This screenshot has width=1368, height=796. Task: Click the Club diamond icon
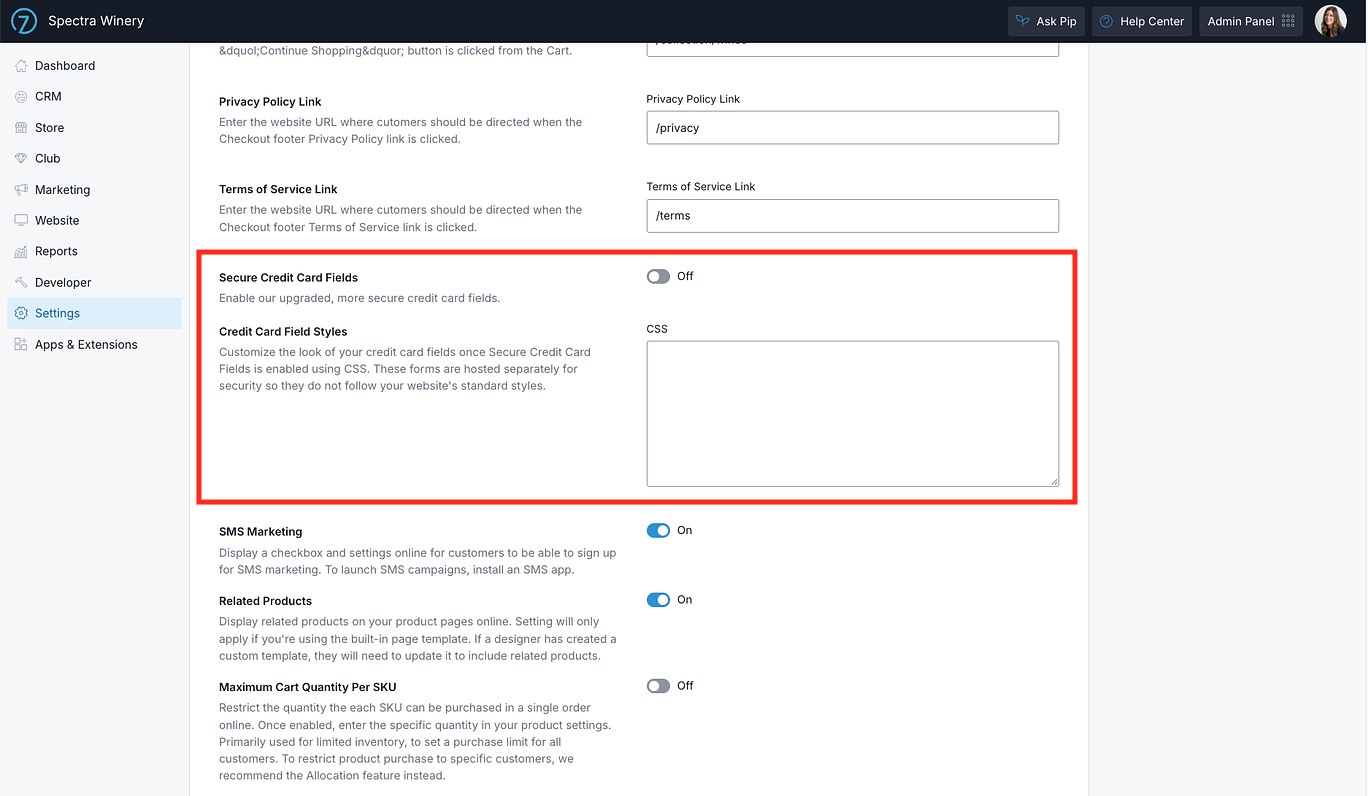(x=21, y=159)
